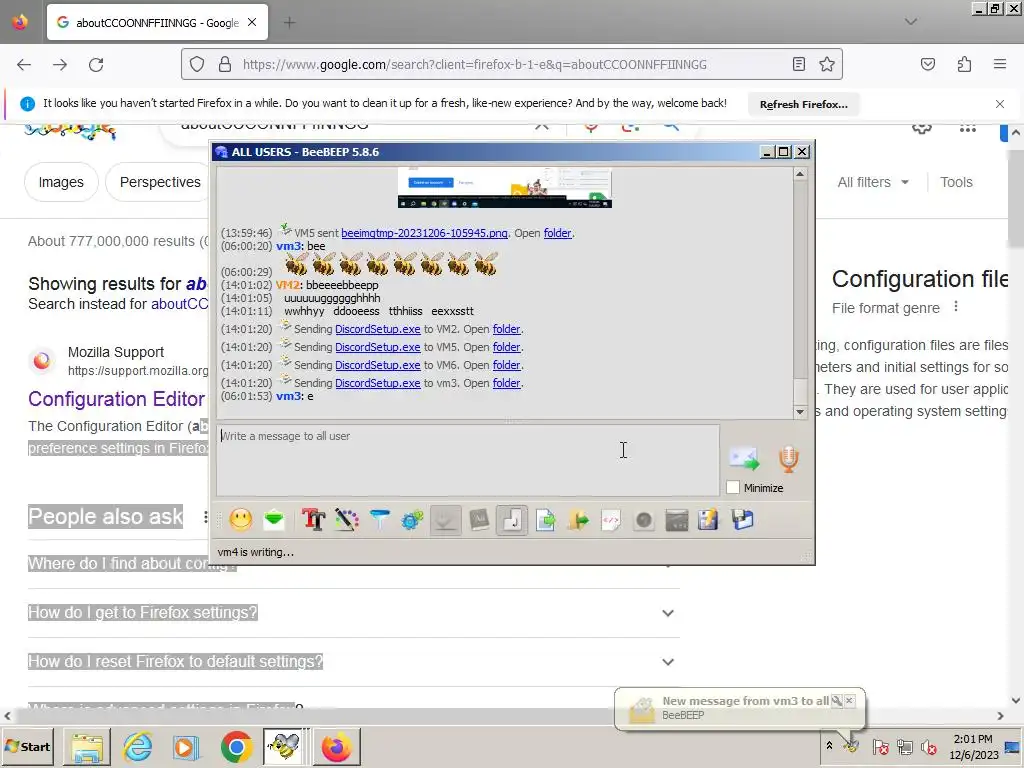Click the gray round record icon
The height and width of the screenshot is (768, 1024).
coord(644,520)
